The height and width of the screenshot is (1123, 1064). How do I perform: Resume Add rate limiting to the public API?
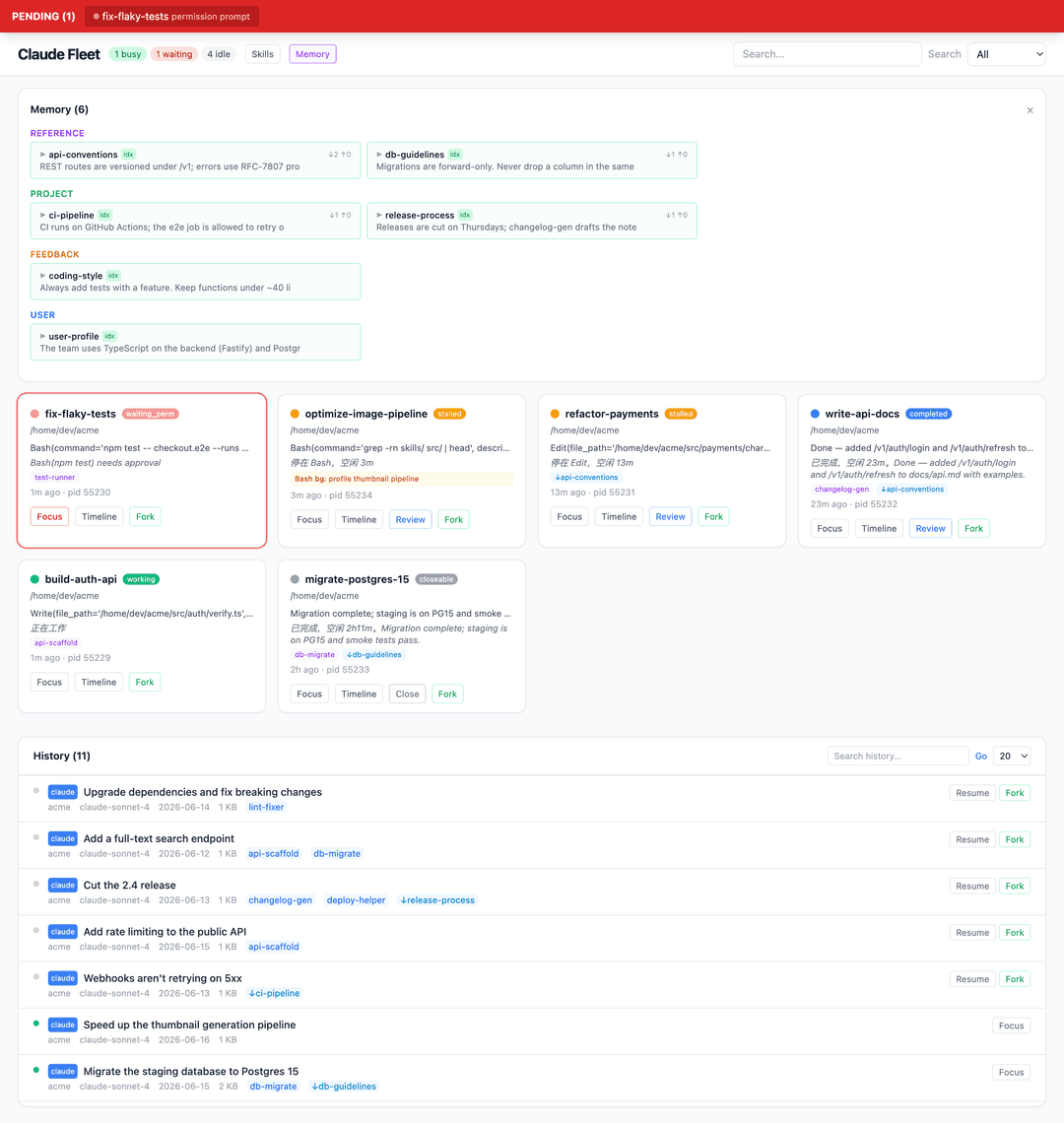972,933
